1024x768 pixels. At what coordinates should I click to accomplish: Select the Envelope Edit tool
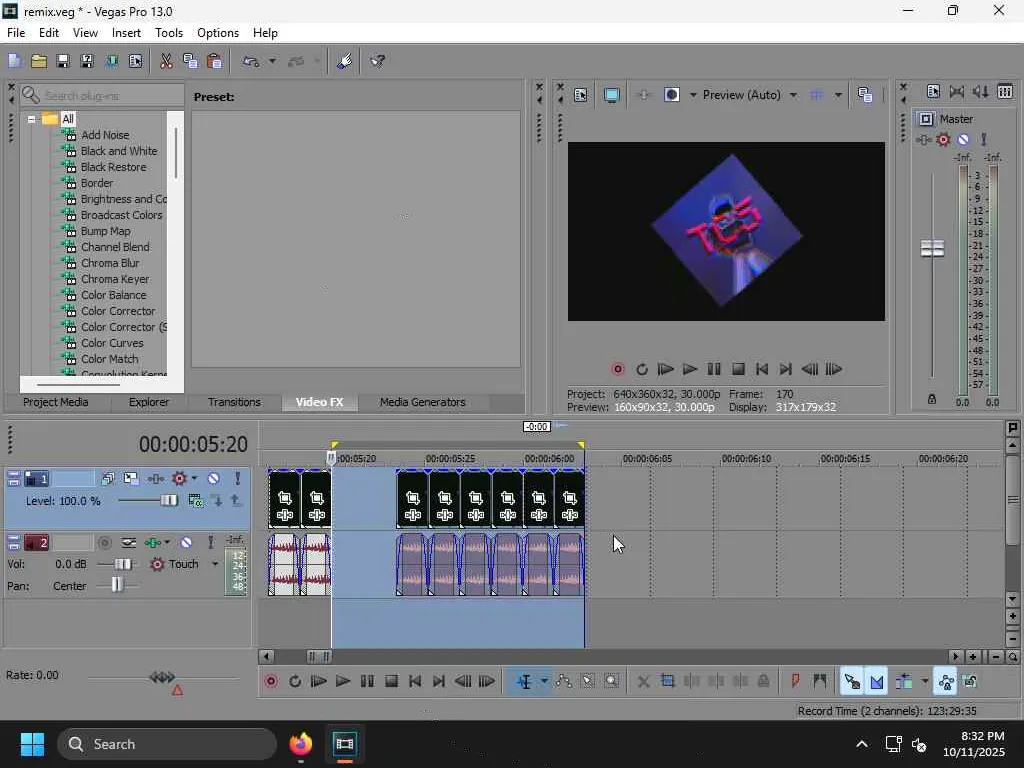pos(564,681)
